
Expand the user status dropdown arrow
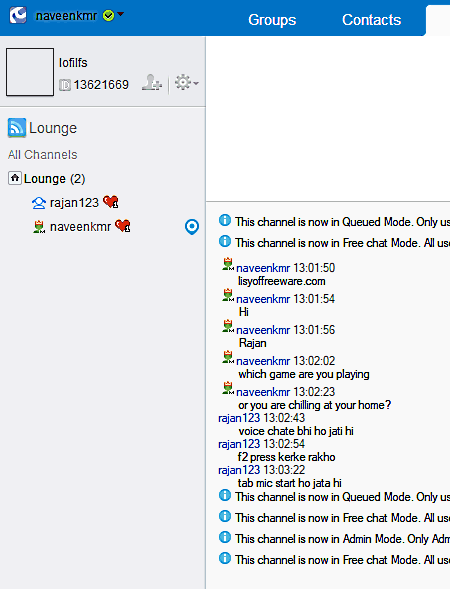click(x=121, y=14)
